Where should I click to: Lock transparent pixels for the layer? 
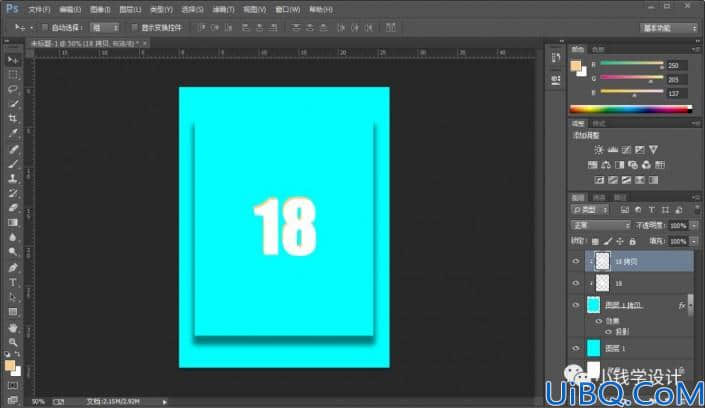[x=595, y=242]
